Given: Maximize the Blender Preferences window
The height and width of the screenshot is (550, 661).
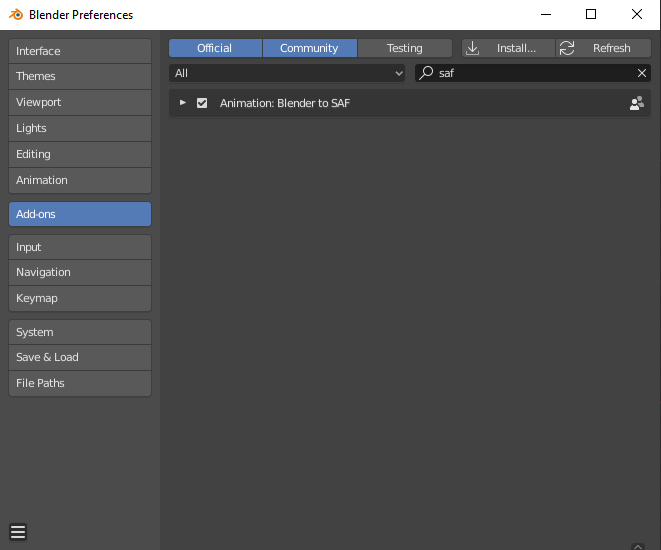Looking at the screenshot, I should (591, 14).
